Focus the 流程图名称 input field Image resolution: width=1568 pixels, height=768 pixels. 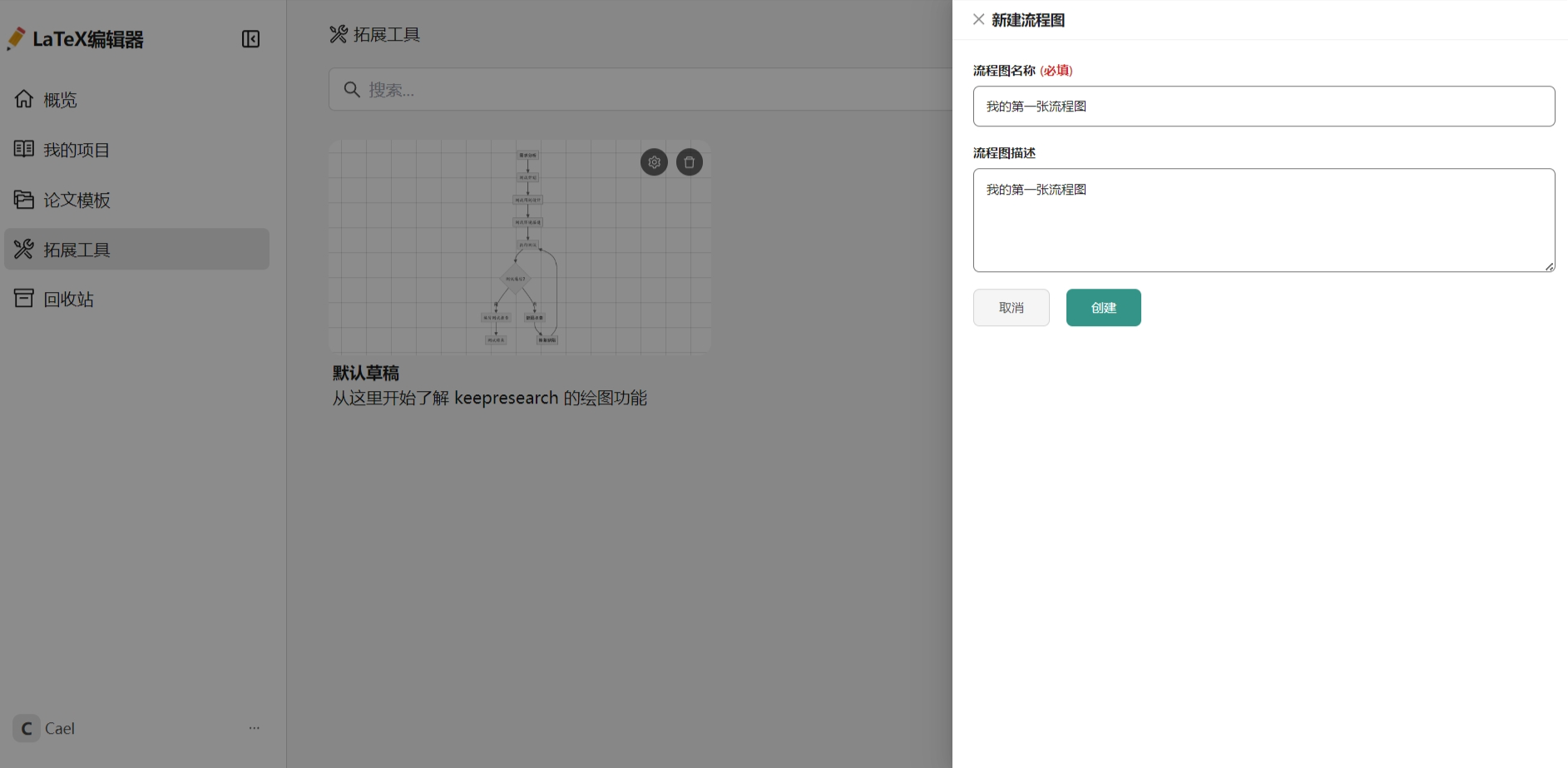pyautogui.click(x=1263, y=107)
